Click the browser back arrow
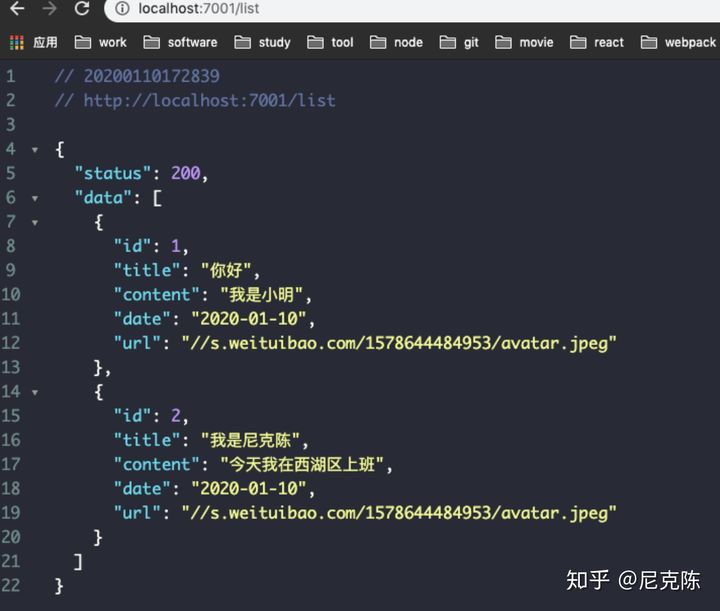The height and width of the screenshot is (611, 720). (x=17, y=8)
